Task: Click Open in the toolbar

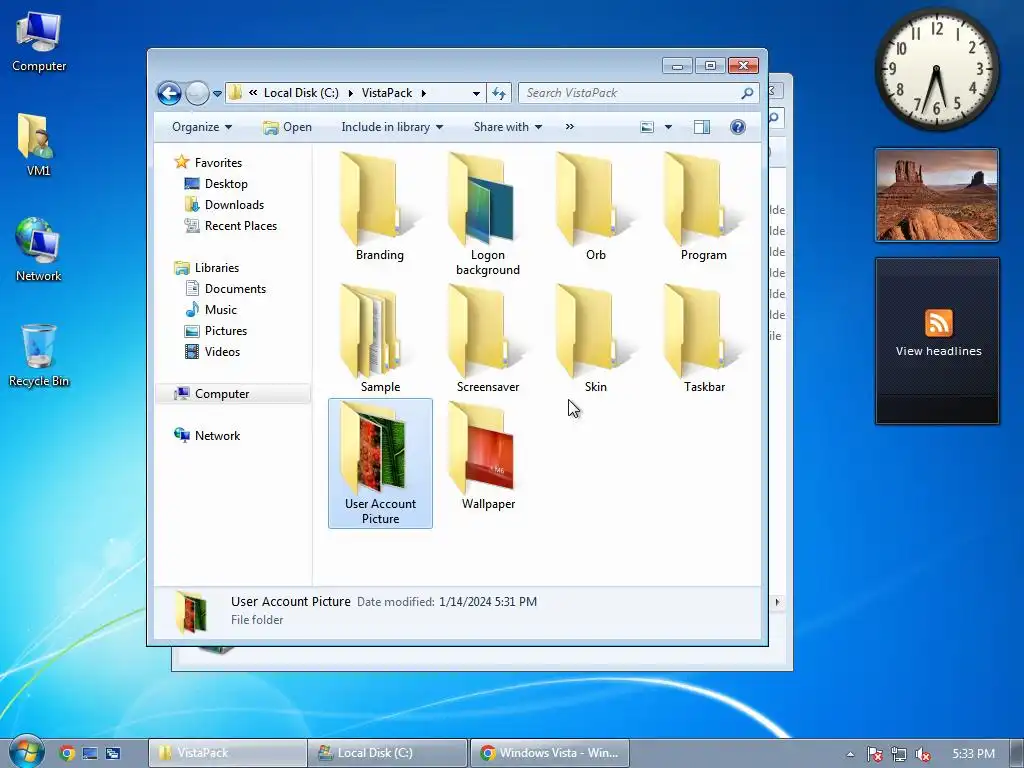Action: (287, 127)
